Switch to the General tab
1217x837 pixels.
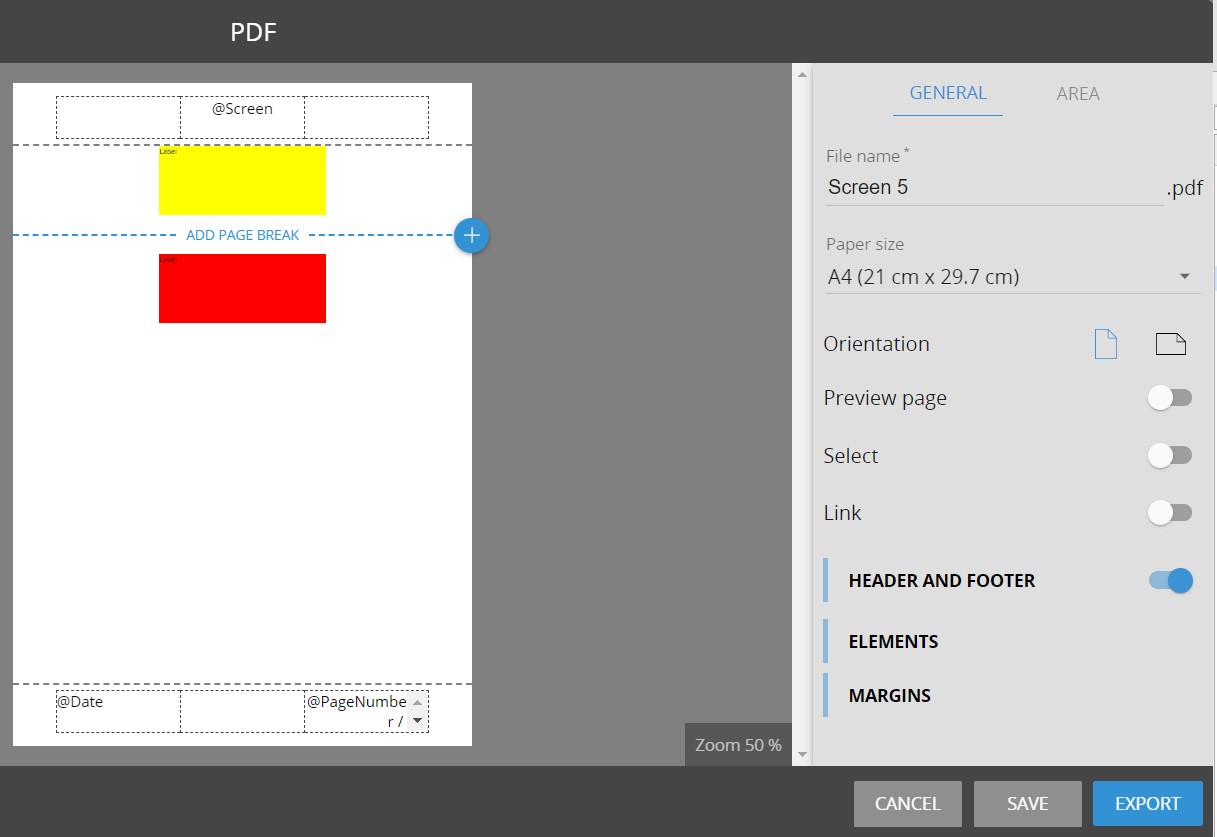click(x=948, y=93)
